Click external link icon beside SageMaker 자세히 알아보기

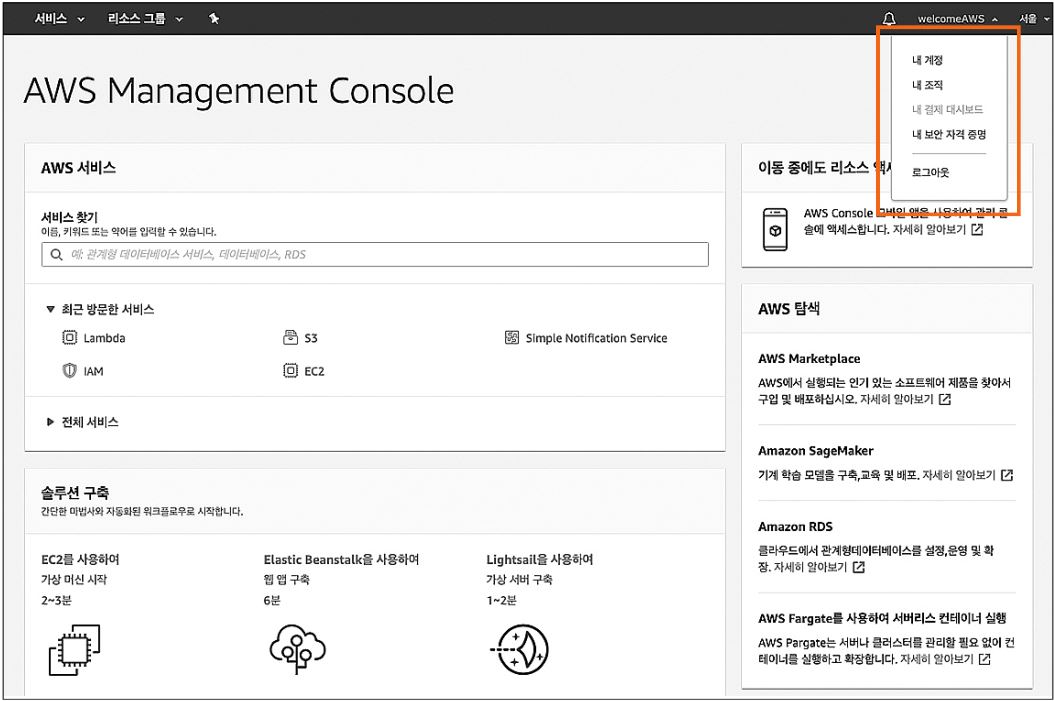(x=1006, y=475)
